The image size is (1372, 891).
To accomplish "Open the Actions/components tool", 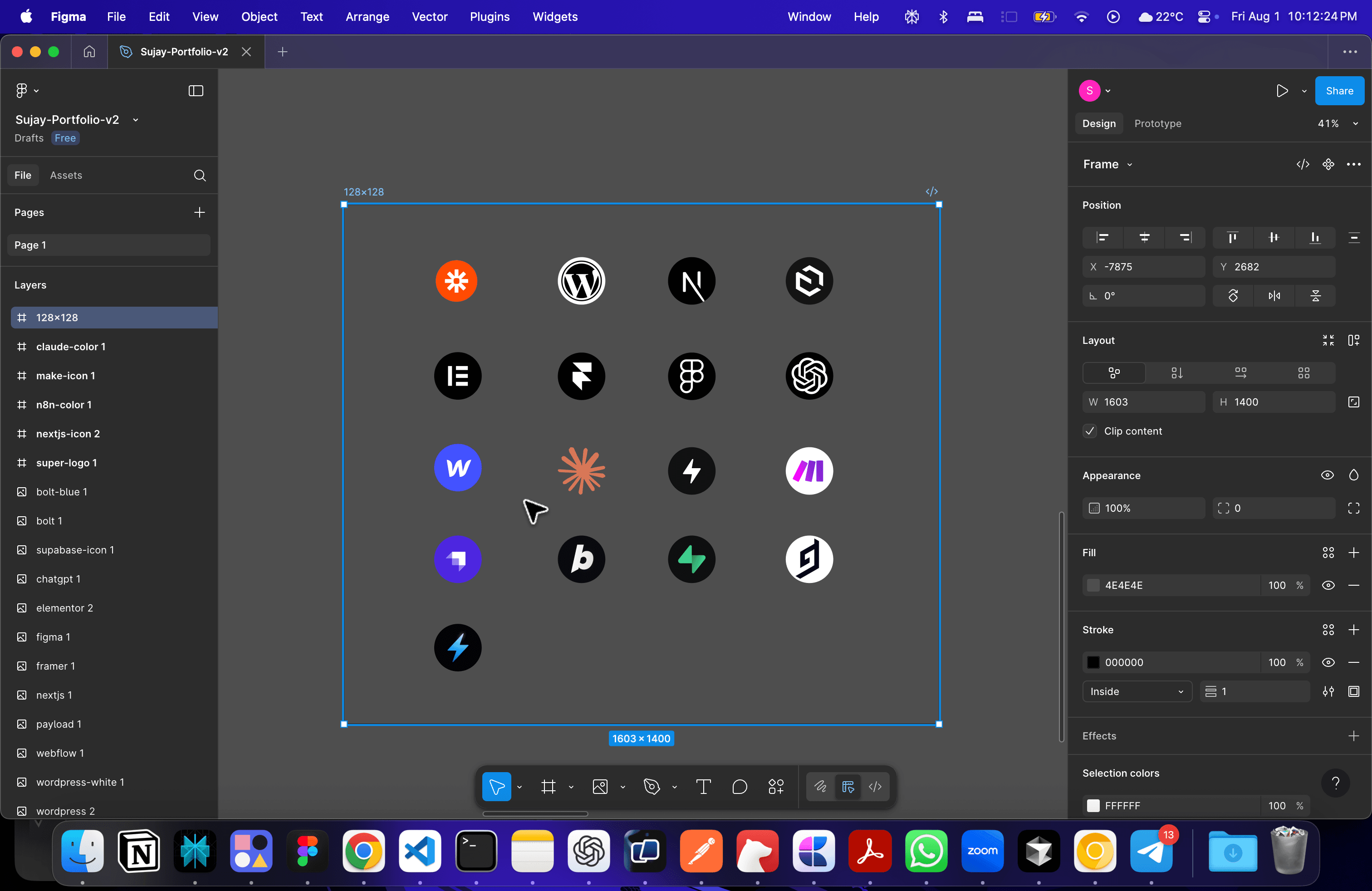I will coord(776,787).
